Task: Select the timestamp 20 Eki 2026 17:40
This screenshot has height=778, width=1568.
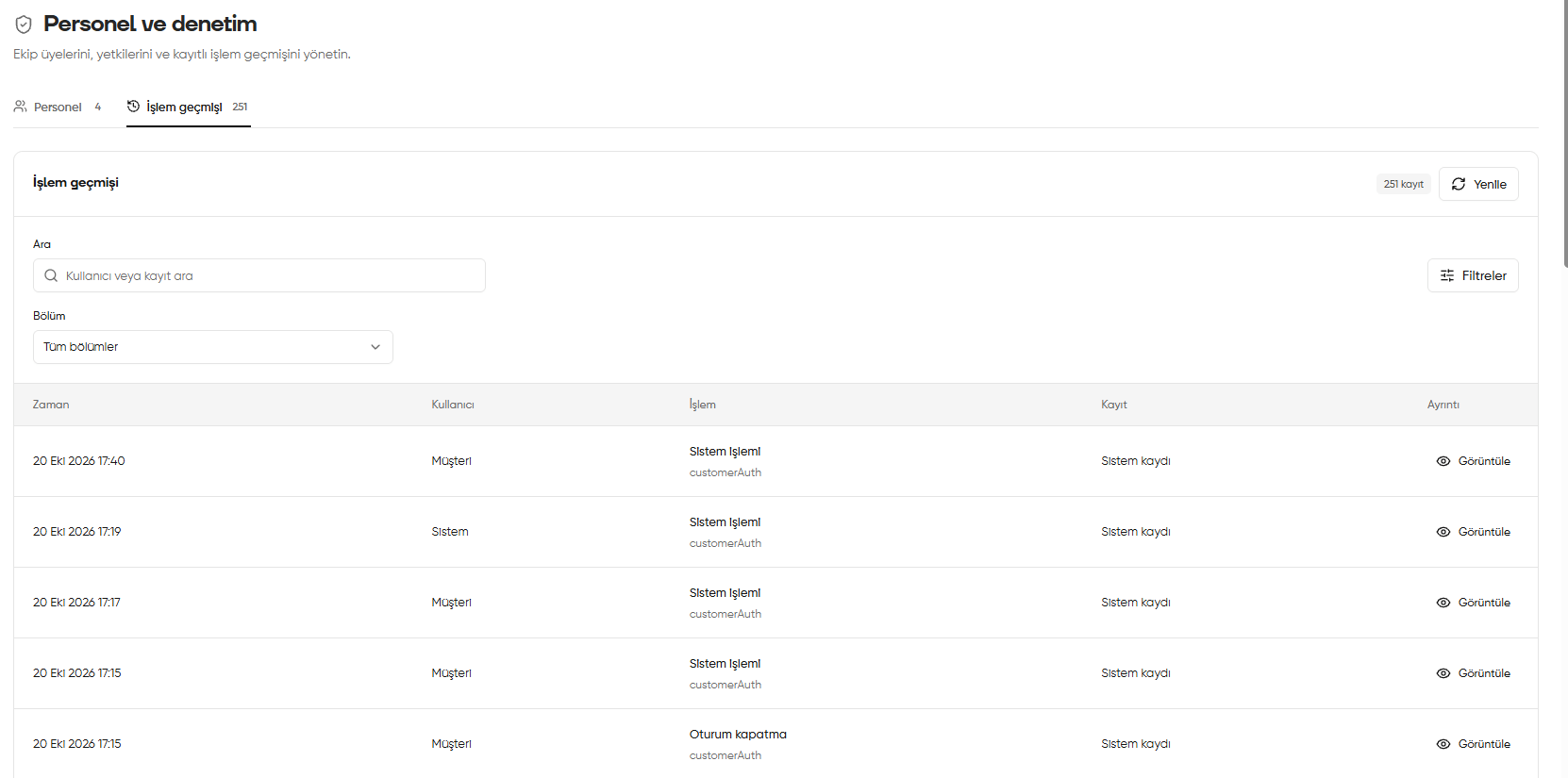Action: (79, 461)
